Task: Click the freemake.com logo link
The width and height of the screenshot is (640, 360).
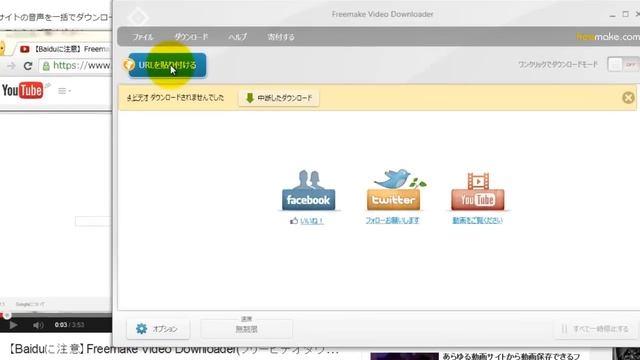Action: point(608,37)
